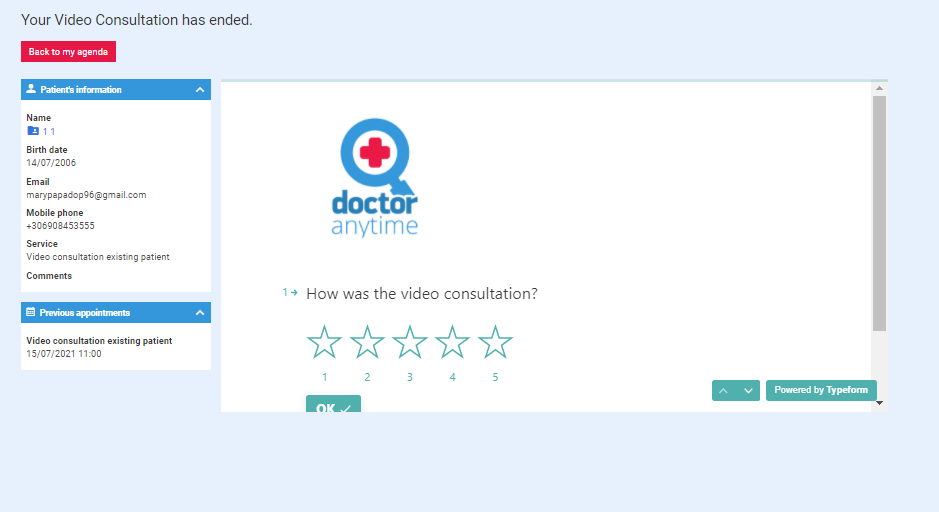Viewport: 939px width, 512px height.
Task: Open the Powered by Typeform link
Action: 821,390
